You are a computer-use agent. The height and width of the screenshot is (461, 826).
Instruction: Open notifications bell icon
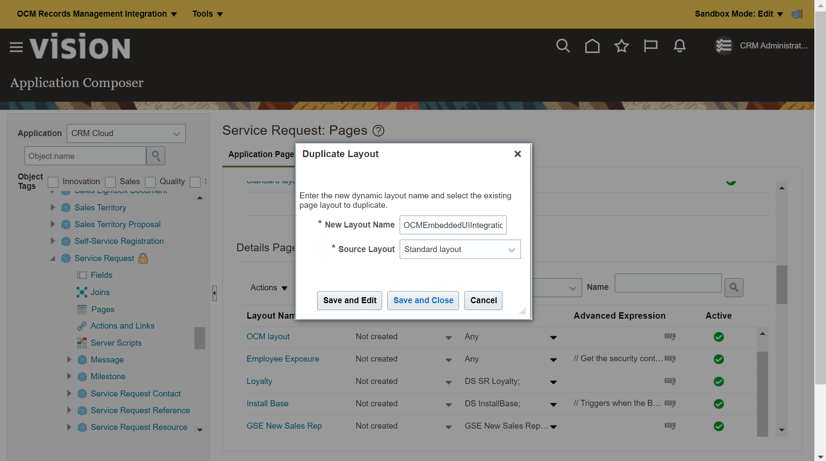(x=680, y=46)
